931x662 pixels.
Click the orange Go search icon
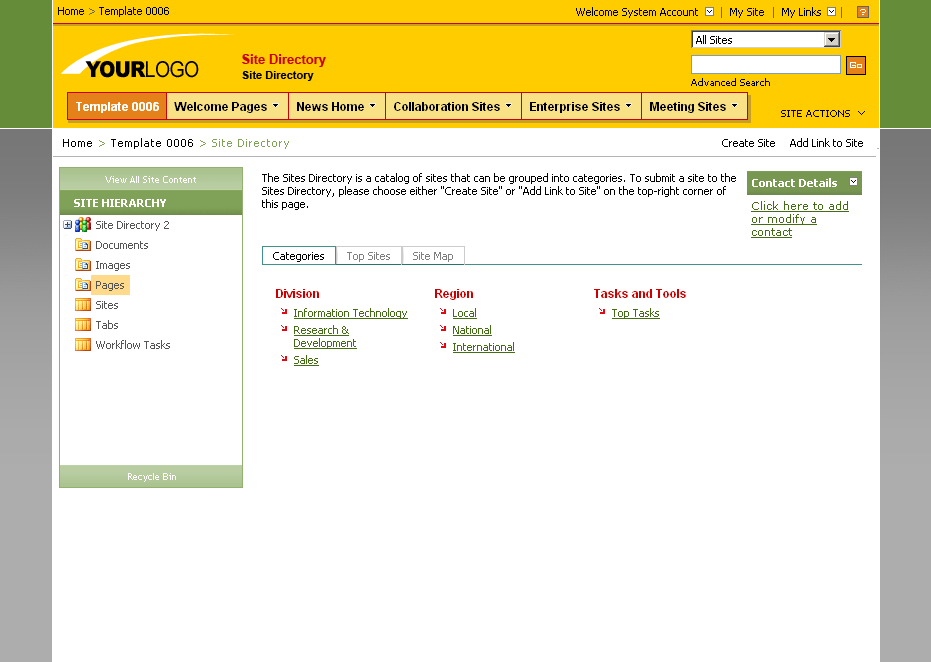click(856, 64)
